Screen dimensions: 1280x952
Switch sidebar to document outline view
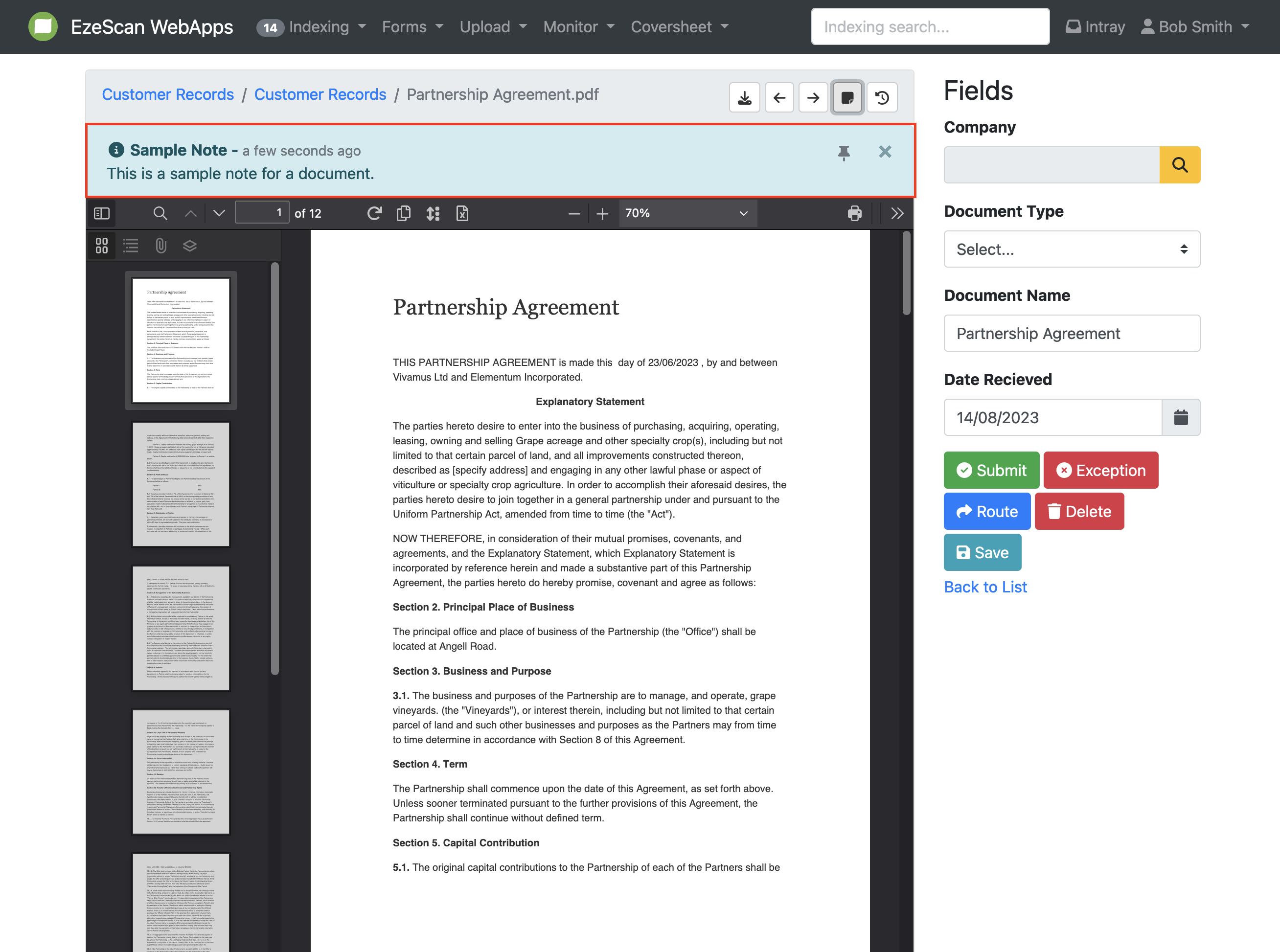(x=131, y=246)
